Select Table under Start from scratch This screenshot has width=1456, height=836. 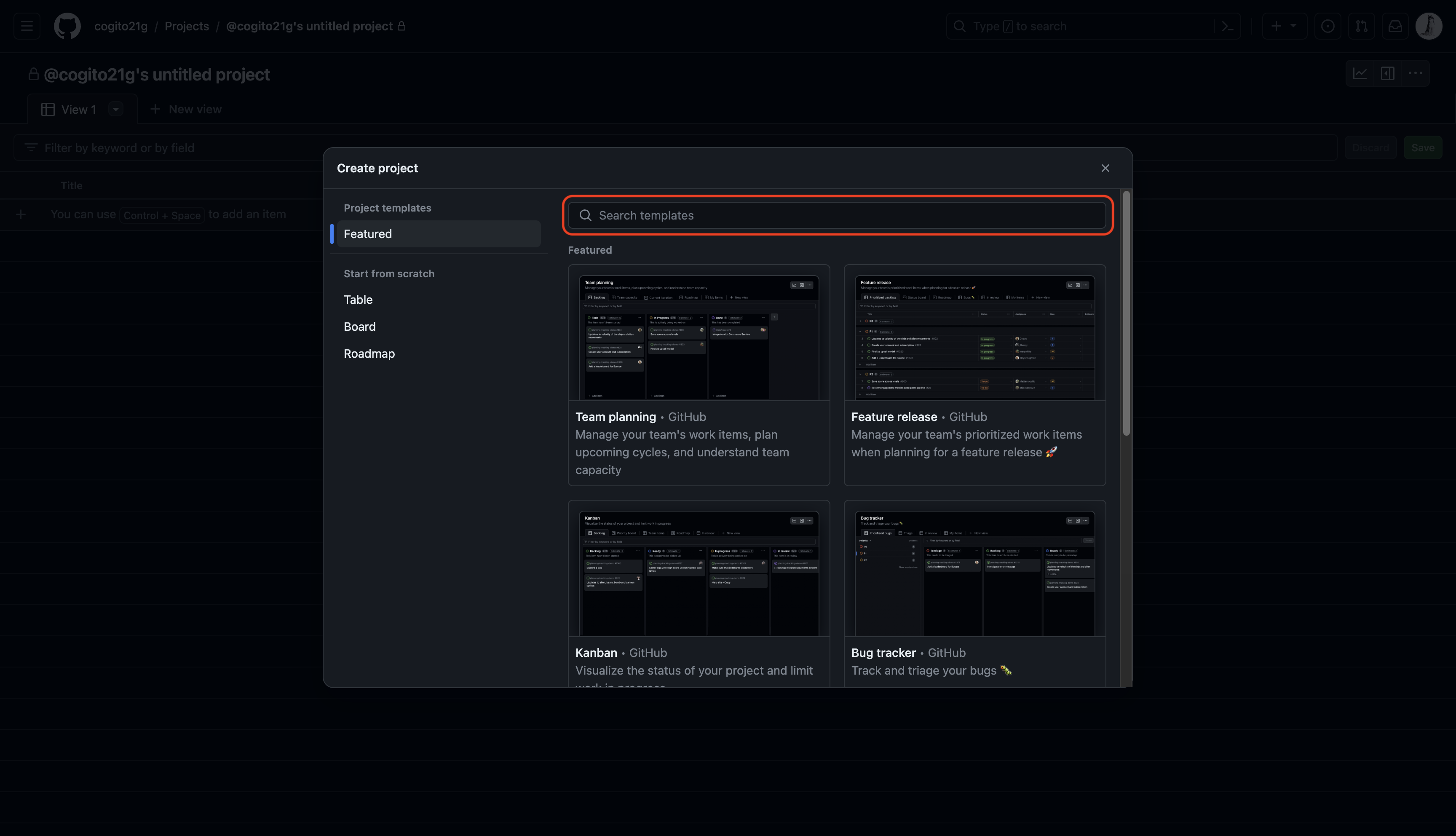(358, 300)
